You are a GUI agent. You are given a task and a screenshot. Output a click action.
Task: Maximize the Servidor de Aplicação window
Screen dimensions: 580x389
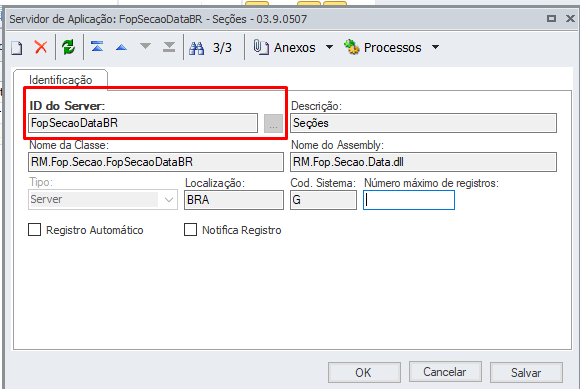551,18
